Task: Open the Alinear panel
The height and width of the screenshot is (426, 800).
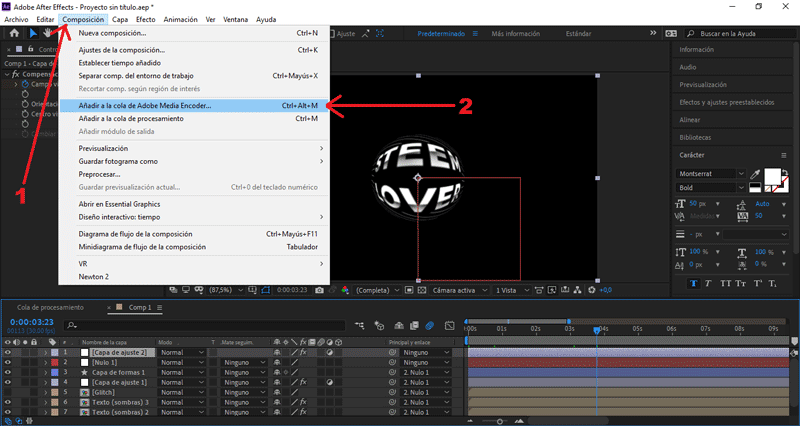Action: (689, 120)
